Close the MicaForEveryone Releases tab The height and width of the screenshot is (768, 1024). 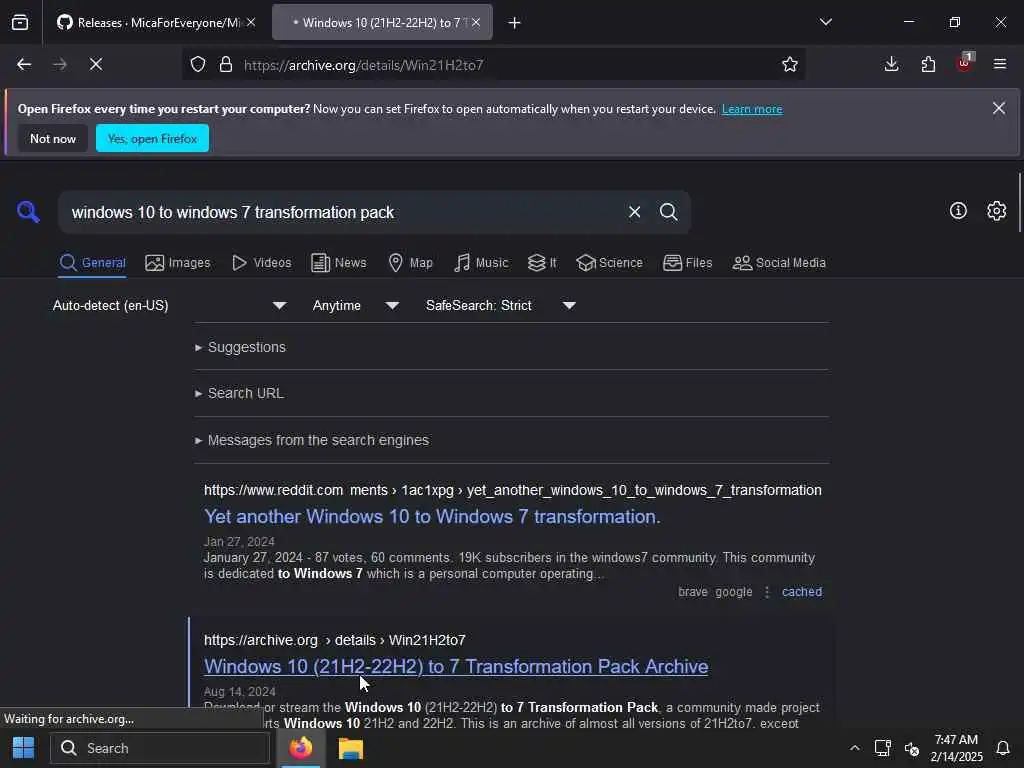point(251,22)
